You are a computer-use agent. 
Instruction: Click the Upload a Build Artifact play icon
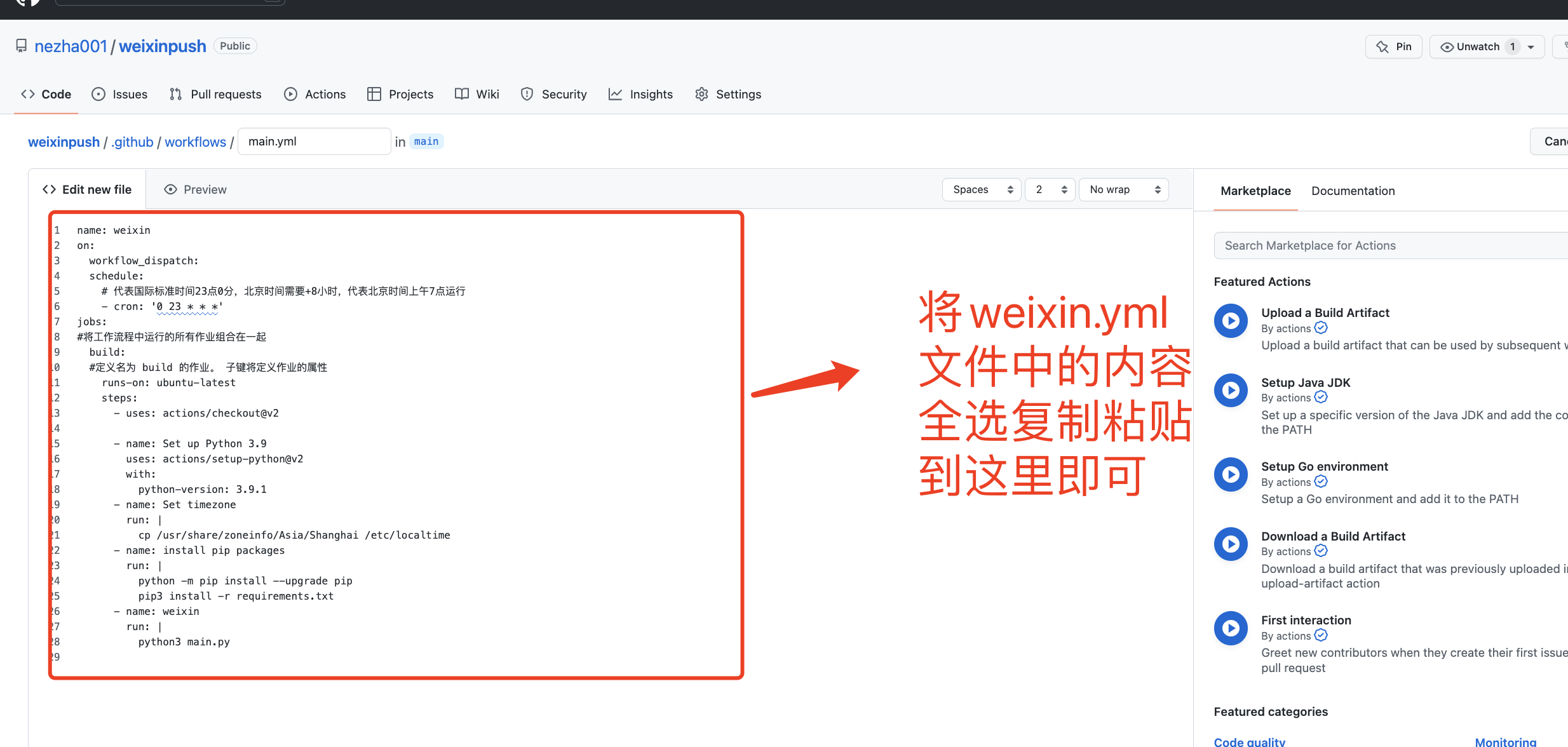(x=1231, y=321)
